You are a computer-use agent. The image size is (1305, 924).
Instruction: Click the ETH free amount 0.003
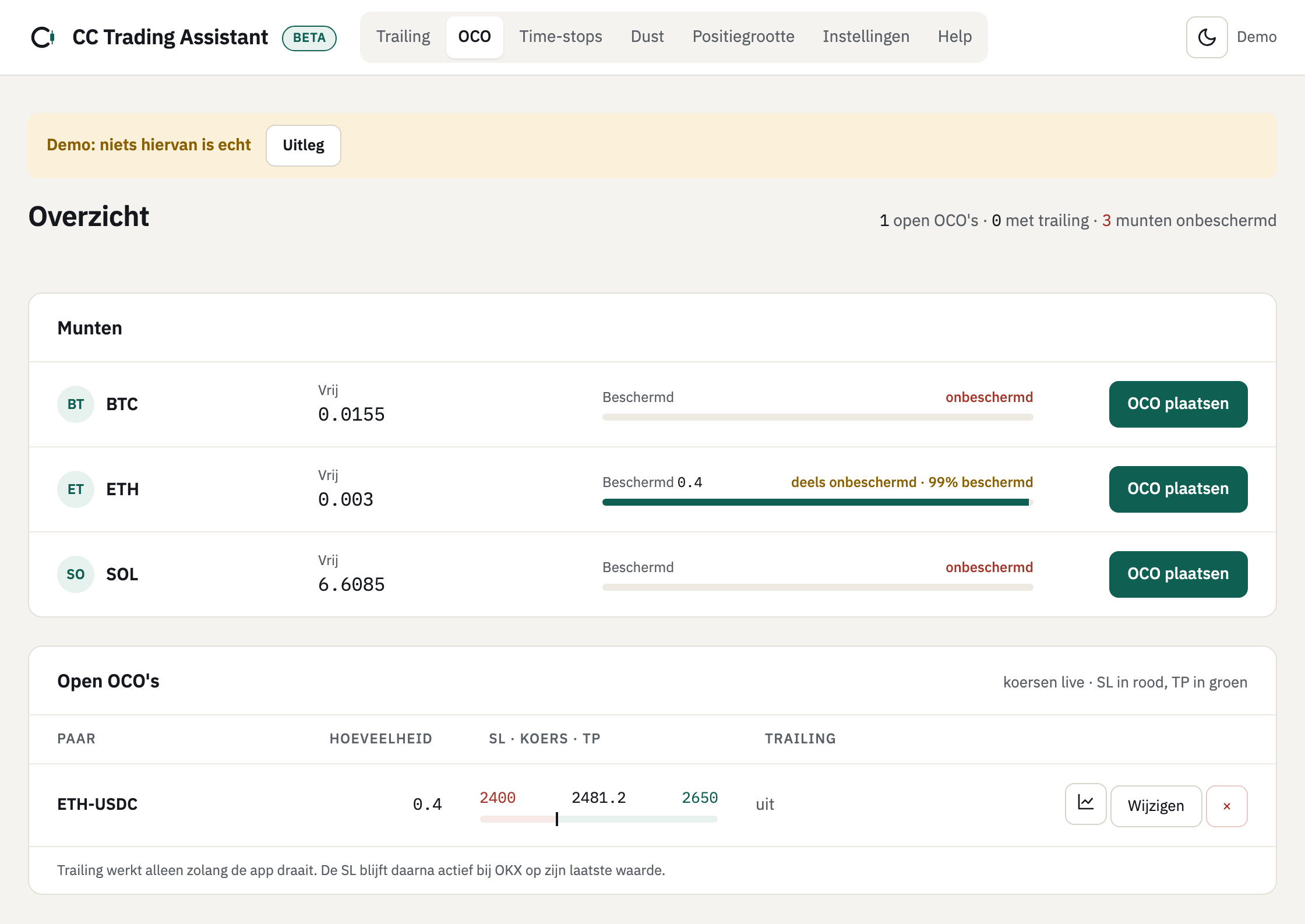tap(345, 500)
